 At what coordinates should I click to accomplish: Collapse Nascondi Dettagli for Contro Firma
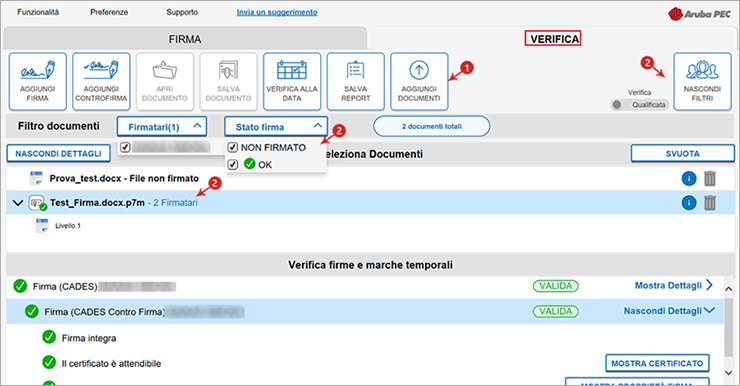(669, 311)
